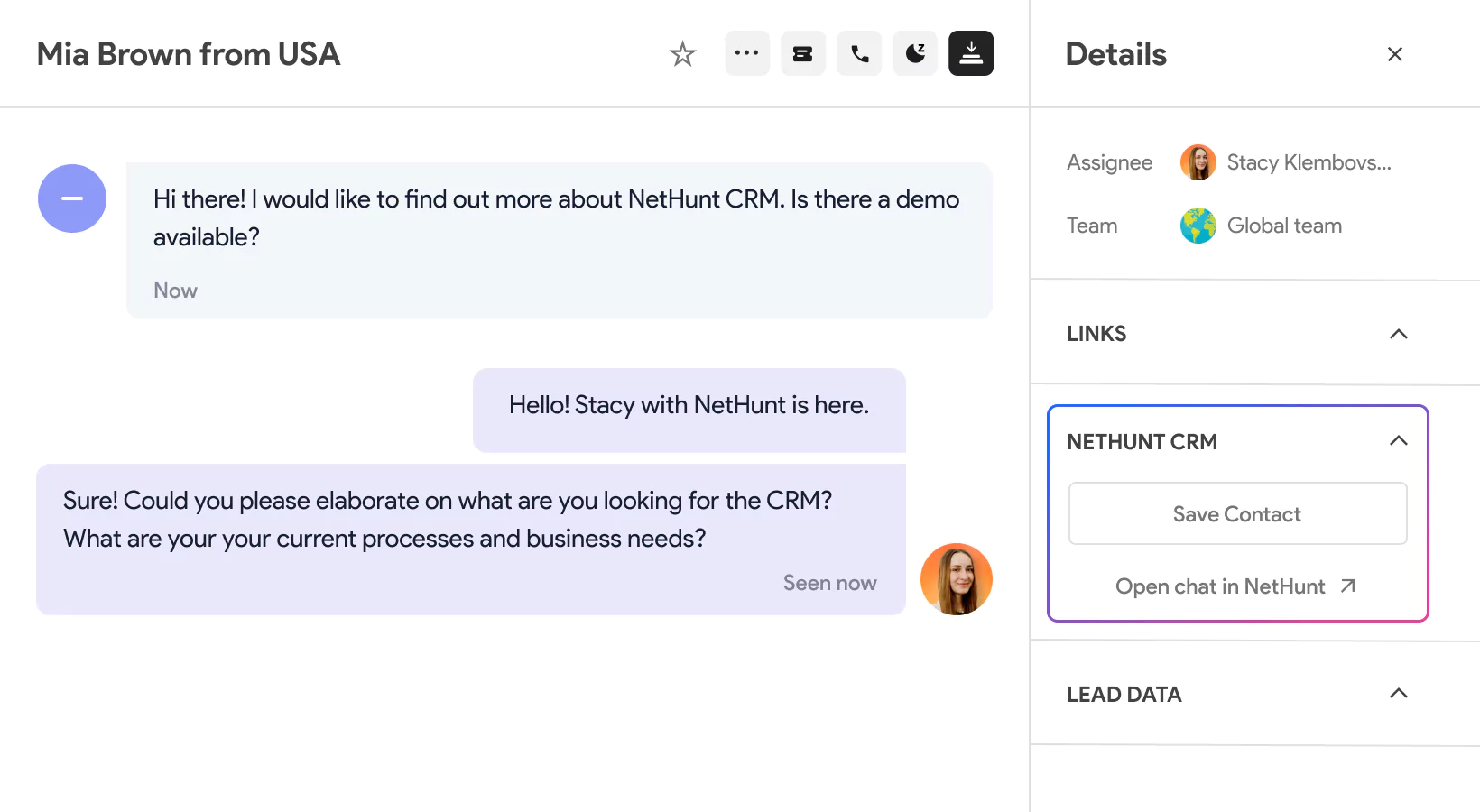Click Stacy's avatar in the Assignee row
Viewport: 1480px width, 812px height.
tap(1198, 162)
